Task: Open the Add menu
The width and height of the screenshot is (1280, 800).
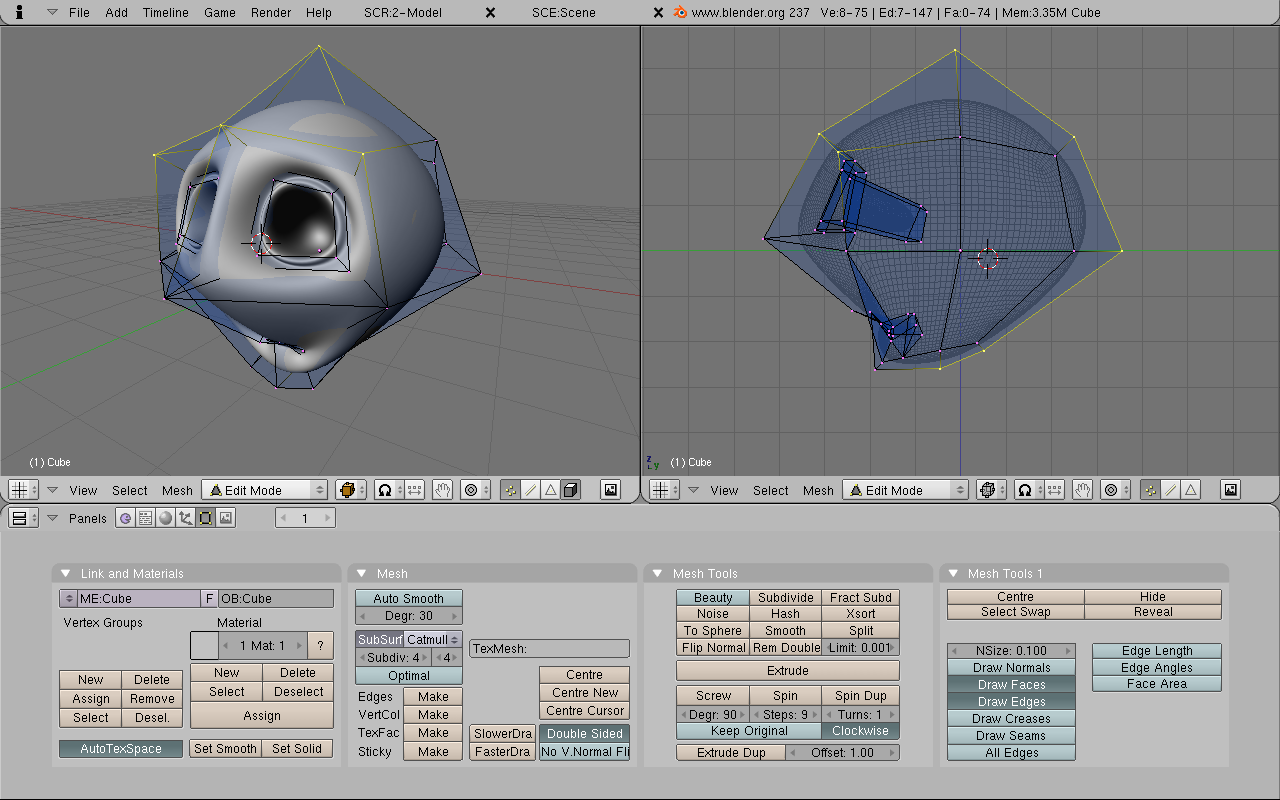Action: tap(116, 13)
